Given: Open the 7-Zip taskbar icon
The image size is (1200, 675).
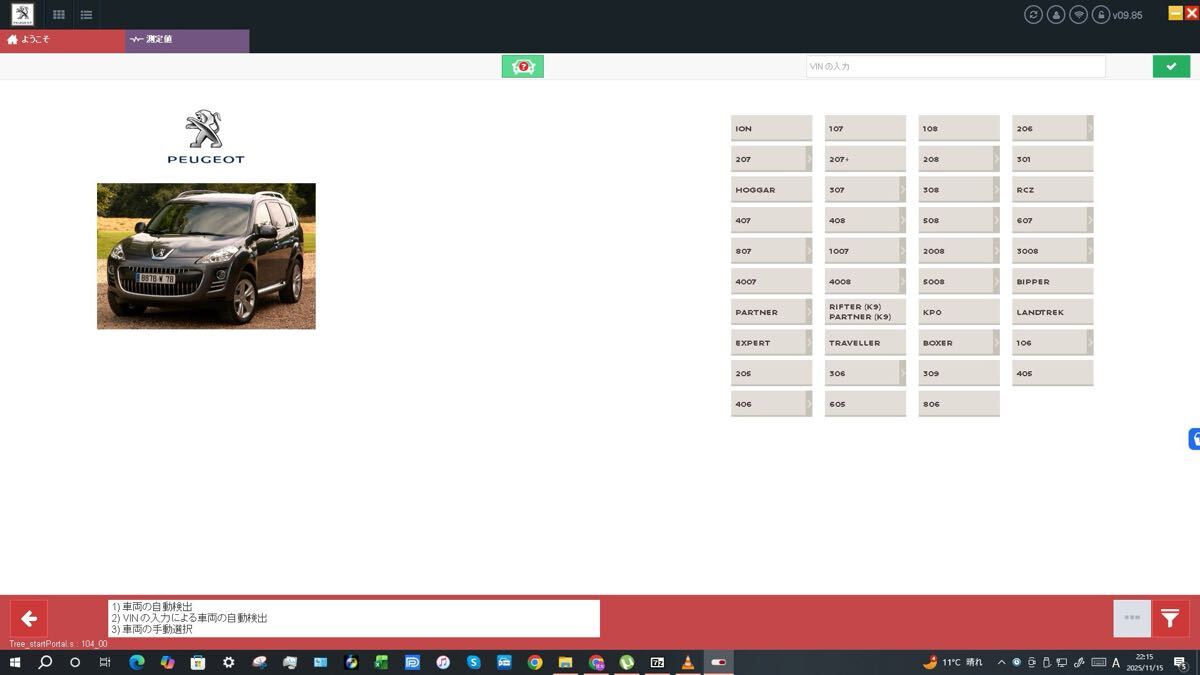Looking at the screenshot, I should click(x=657, y=662).
